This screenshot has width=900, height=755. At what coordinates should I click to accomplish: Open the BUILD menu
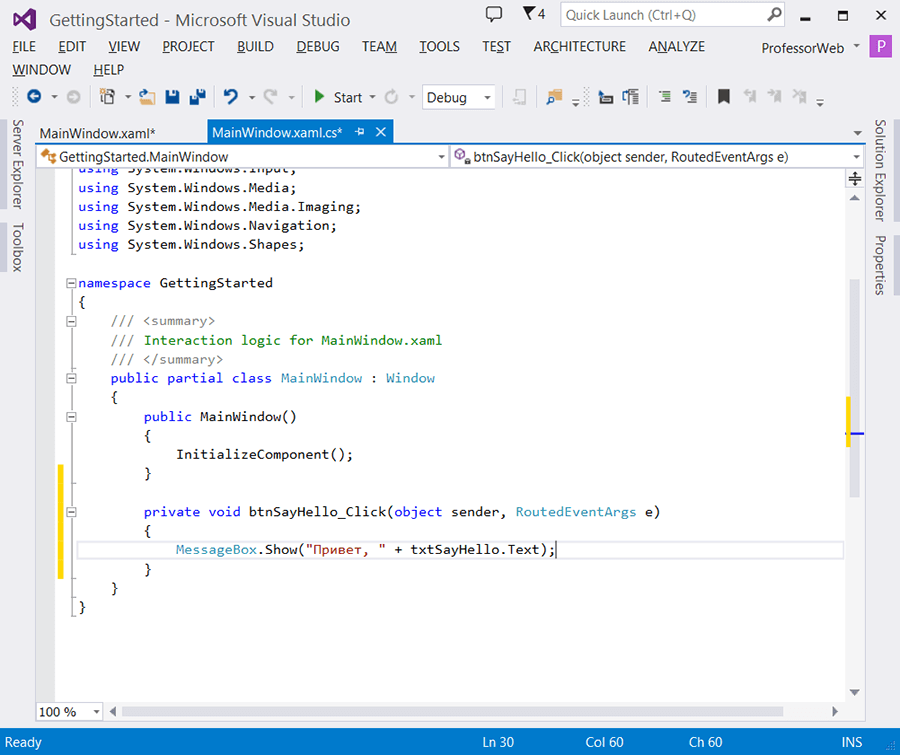[x=255, y=47]
